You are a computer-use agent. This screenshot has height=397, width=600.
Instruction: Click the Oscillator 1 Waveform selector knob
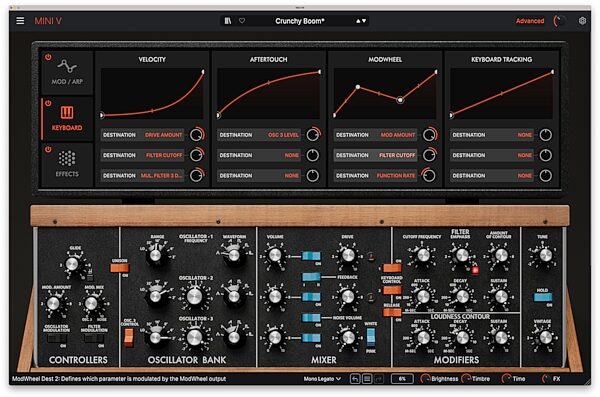tap(234, 255)
